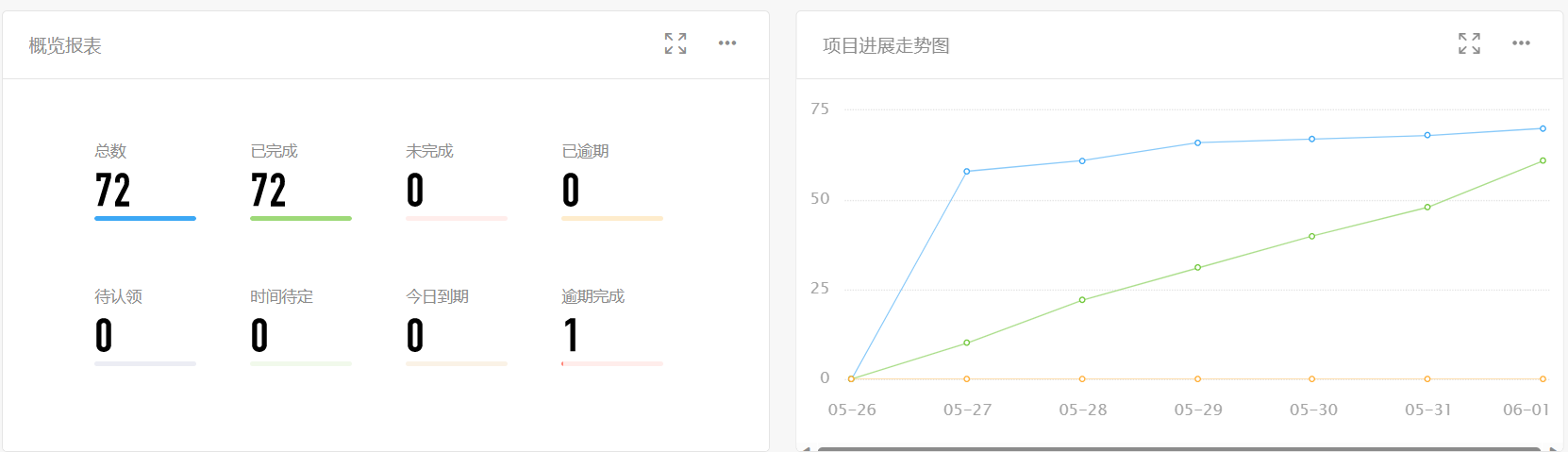Click the 待认领 count value
This screenshot has height=452, width=1568.
click(104, 336)
